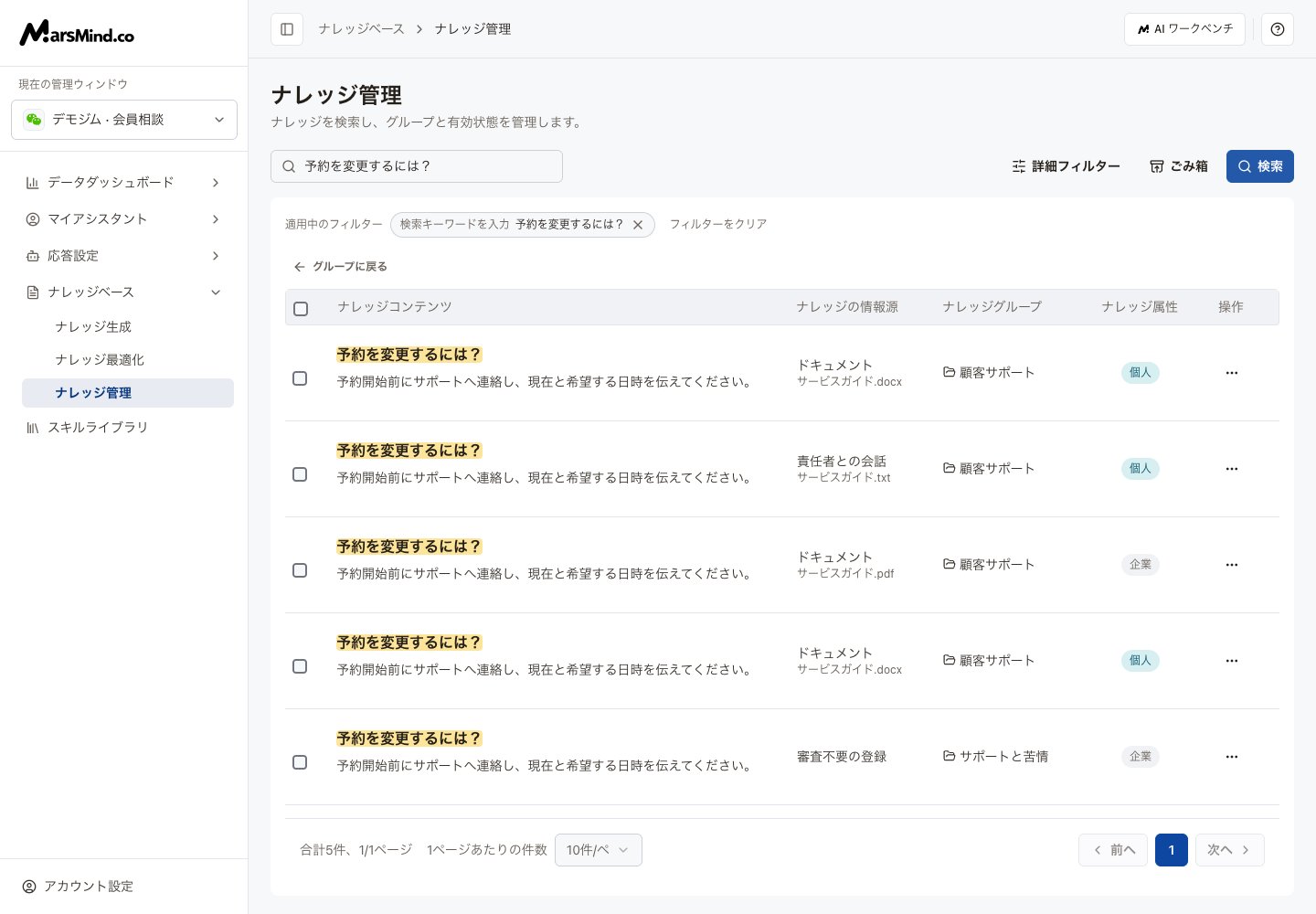Click the person icon beside マイアシスタント
The image size is (1316, 914).
tap(33, 219)
